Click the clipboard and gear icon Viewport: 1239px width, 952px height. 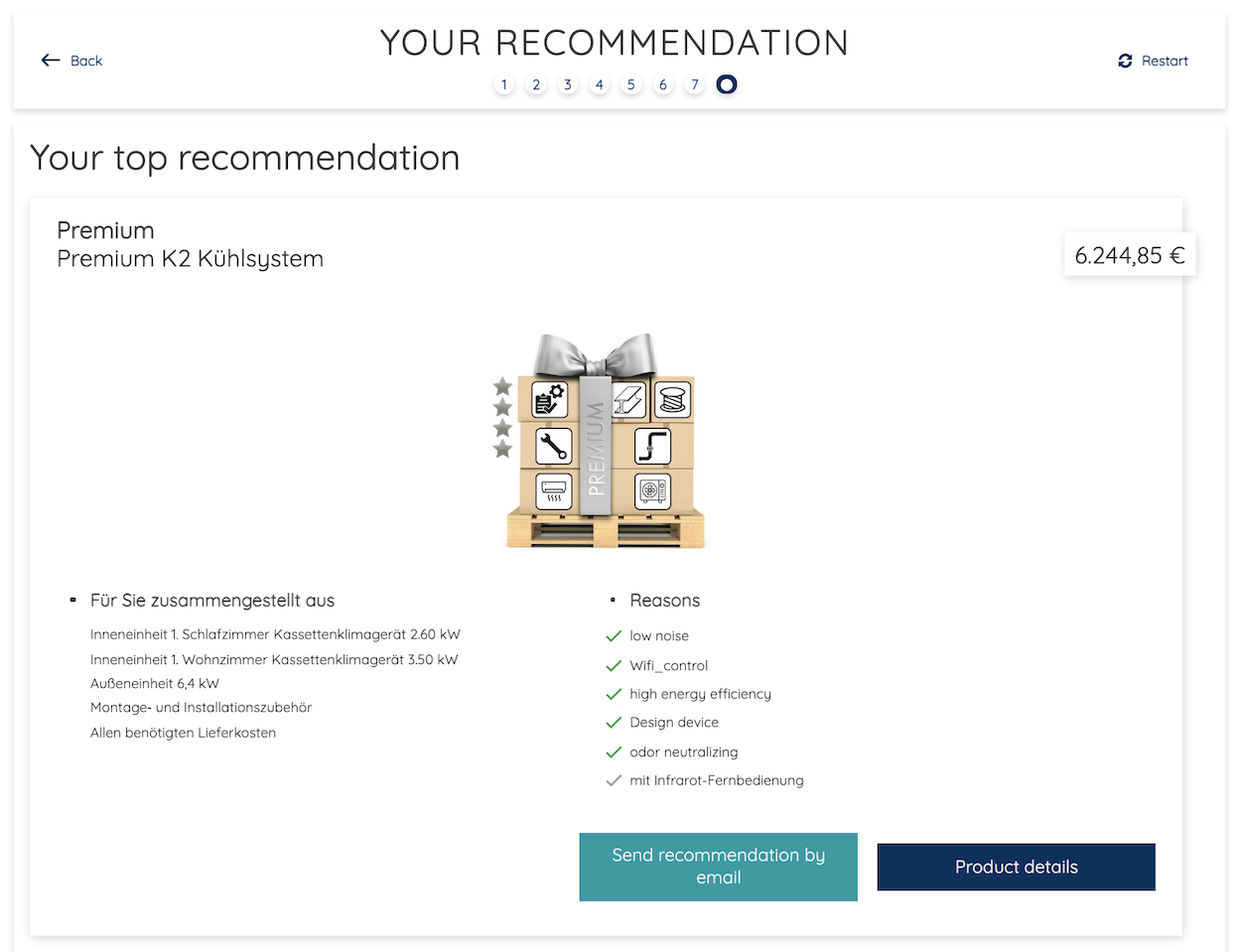click(x=550, y=399)
